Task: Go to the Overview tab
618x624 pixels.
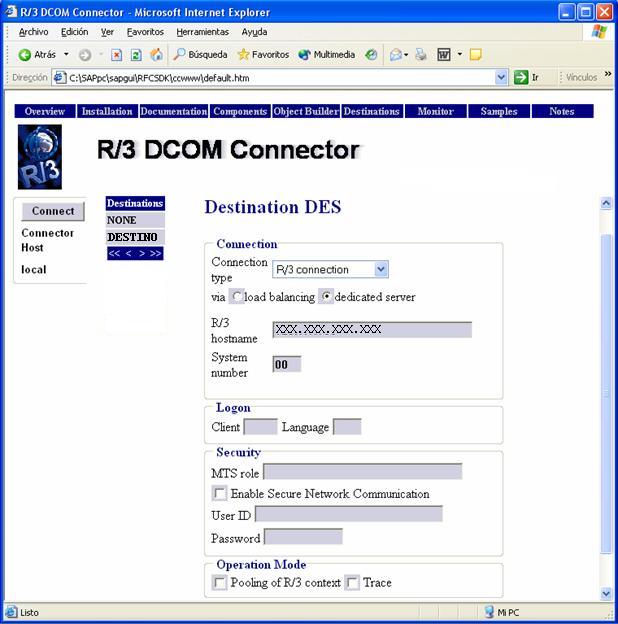Action: [45, 111]
